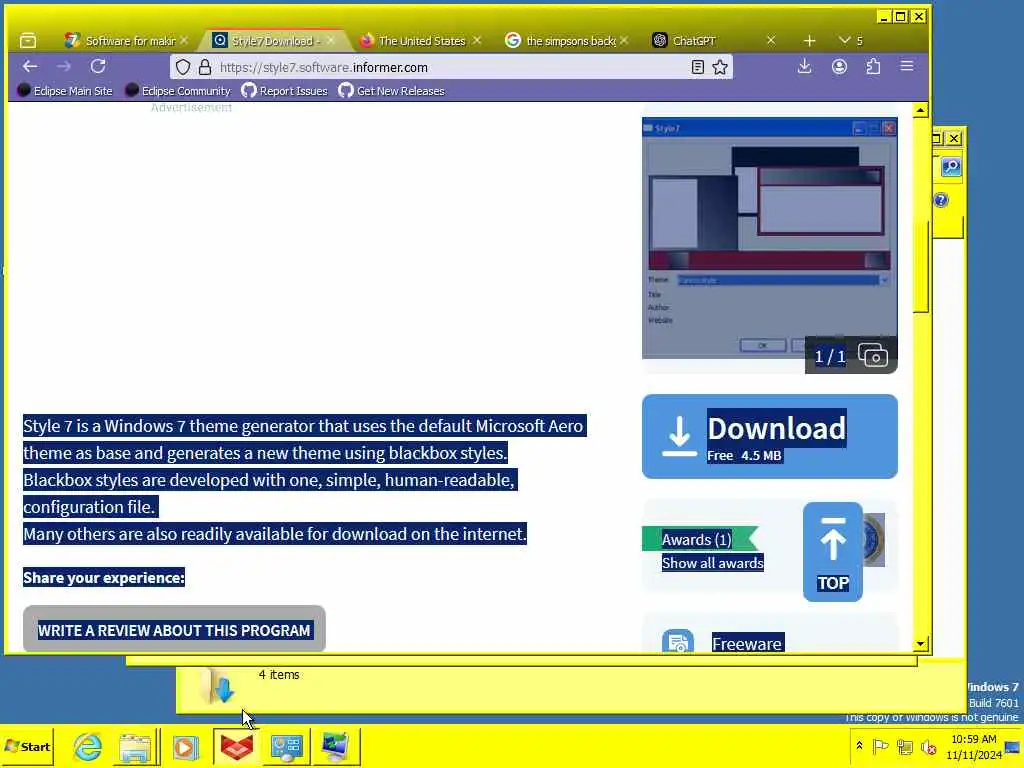The width and height of the screenshot is (1024, 768).
Task: Click downloads folder icon in Explorer pane
Action: 219,687
